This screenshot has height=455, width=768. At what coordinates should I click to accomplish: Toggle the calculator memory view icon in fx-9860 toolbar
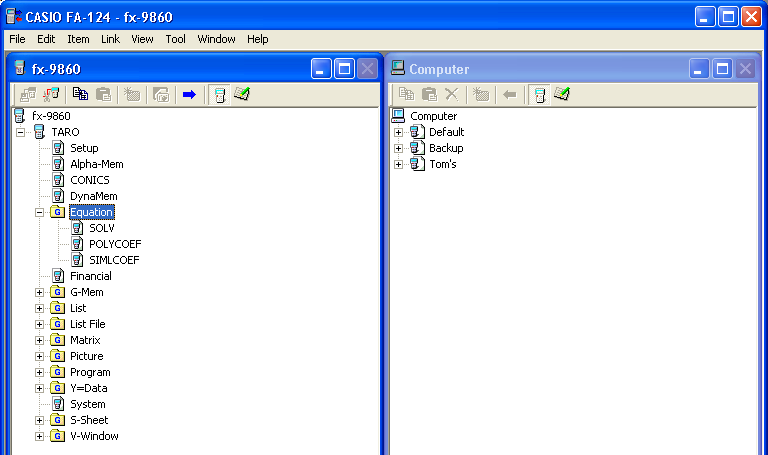click(219, 95)
